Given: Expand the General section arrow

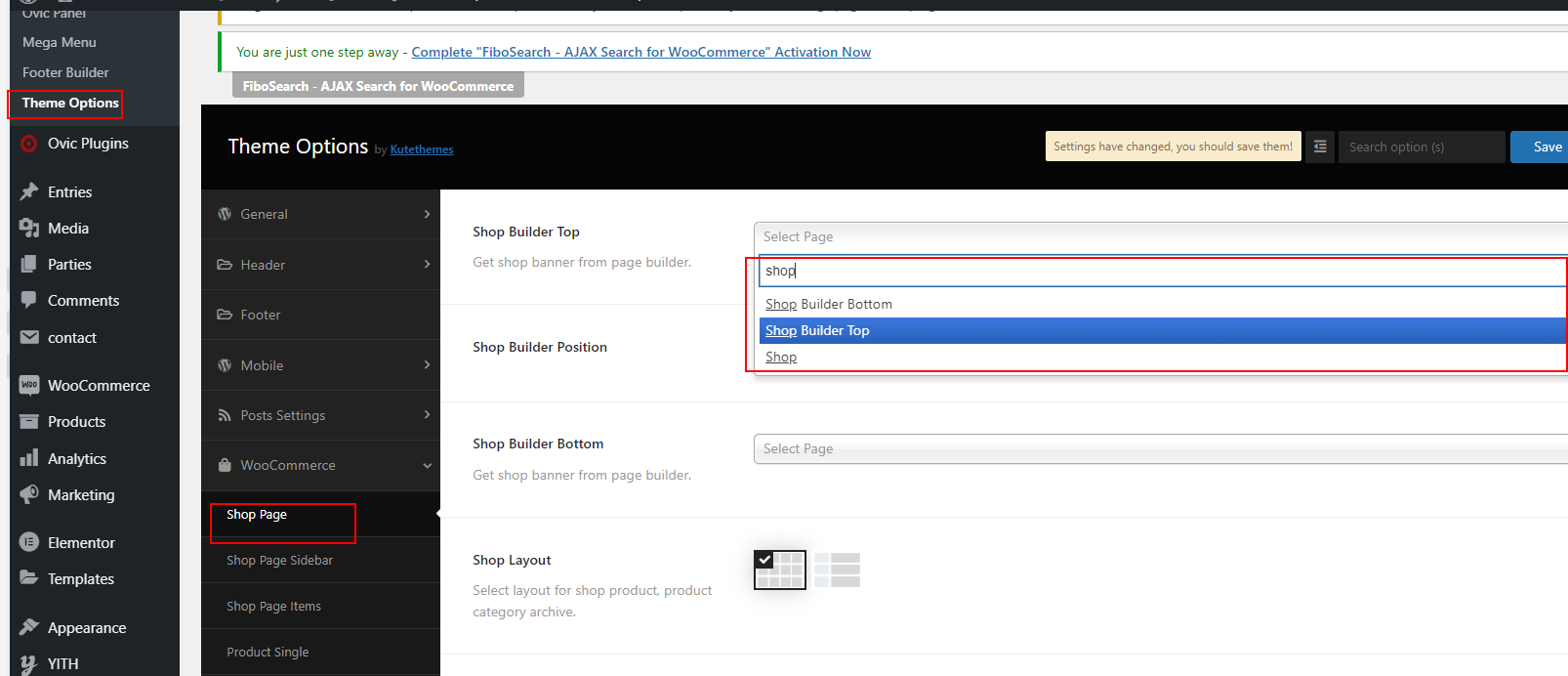Looking at the screenshot, I should point(427,214).
